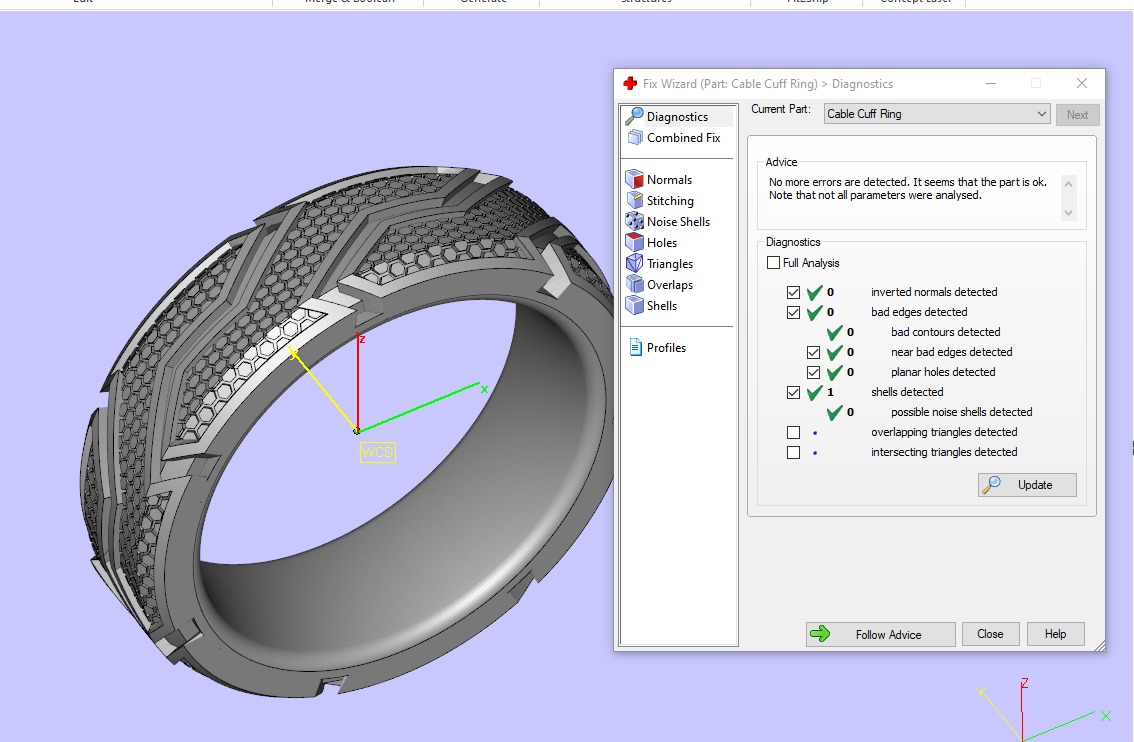Uncheck inverted normals detected checkbox

coord(793,292)
